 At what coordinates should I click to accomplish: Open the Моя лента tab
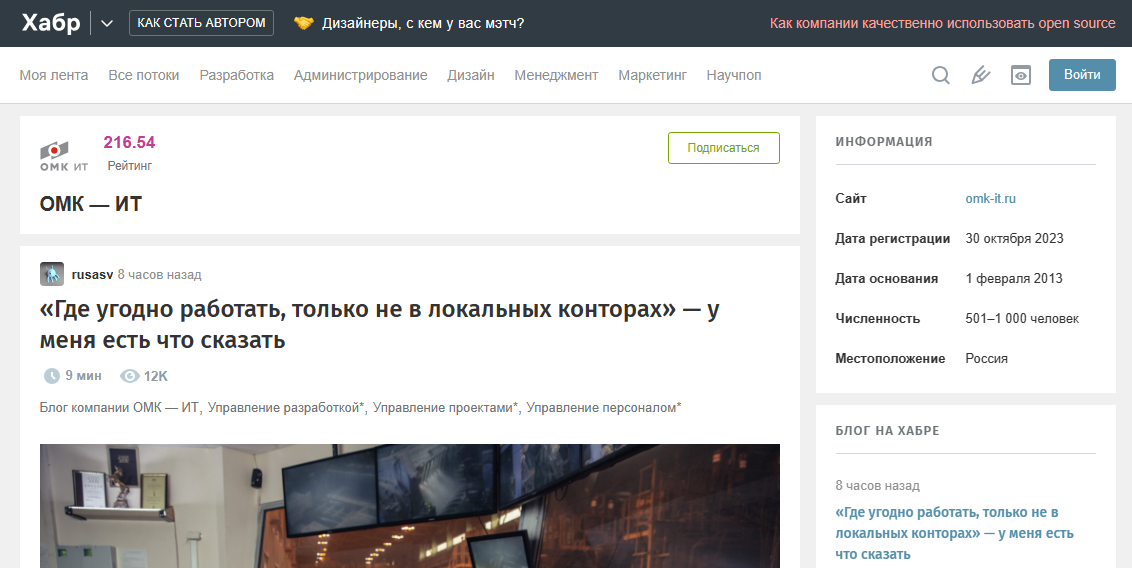pos(54,75)
